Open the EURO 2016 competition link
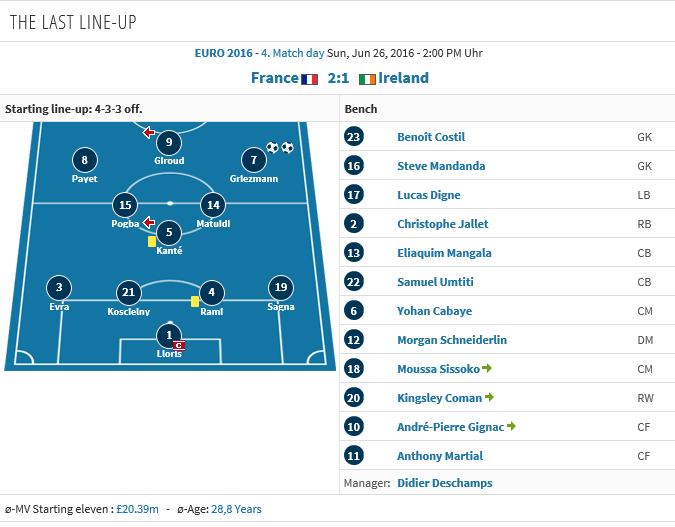 pyautogui.click(x=223, y=53)
